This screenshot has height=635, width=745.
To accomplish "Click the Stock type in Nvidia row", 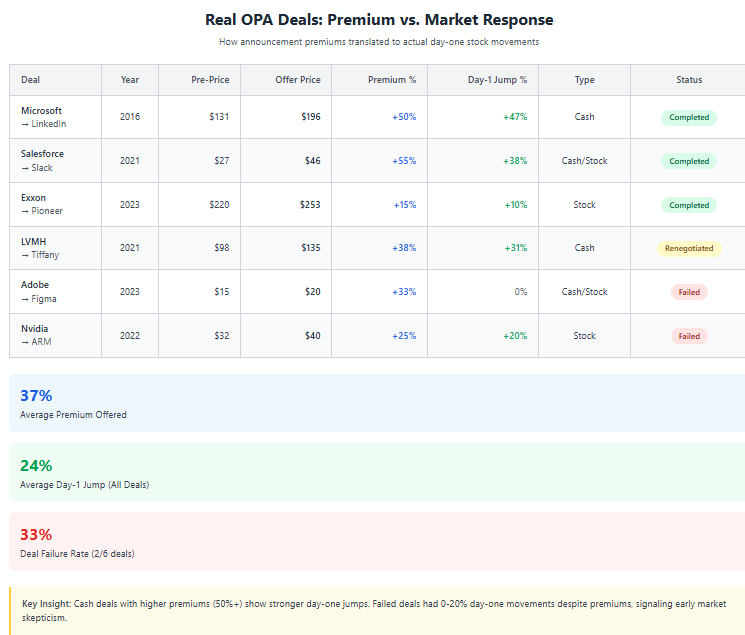I will point(584,336).
